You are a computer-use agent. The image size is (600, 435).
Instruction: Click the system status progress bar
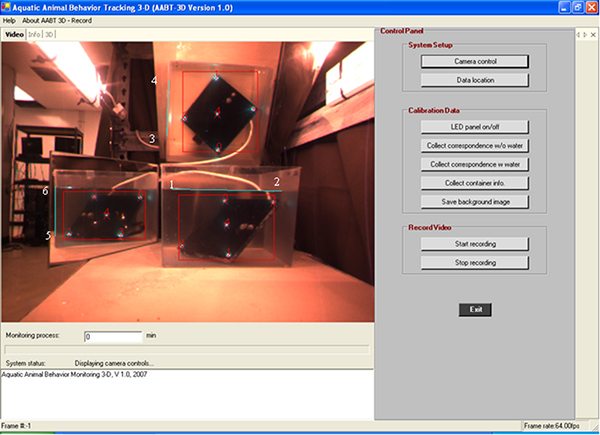(187, 350)
